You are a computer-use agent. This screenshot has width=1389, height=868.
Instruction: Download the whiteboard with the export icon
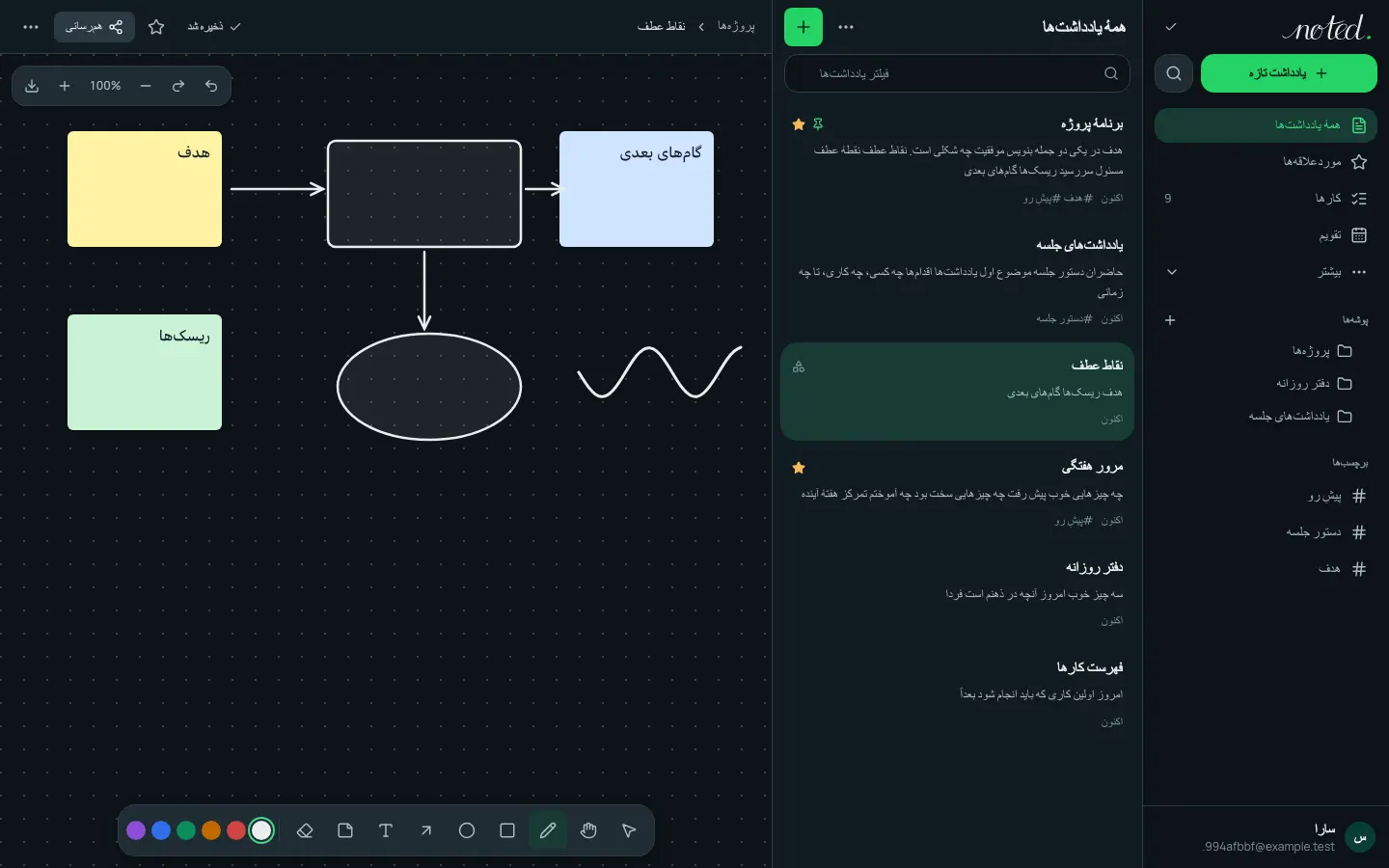pos(32,86)
